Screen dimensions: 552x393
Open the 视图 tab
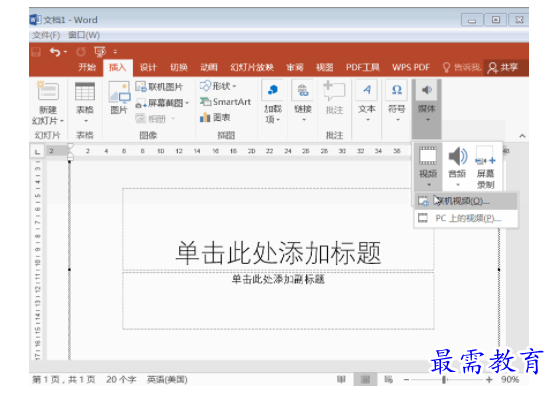click(x=325, y=67)
